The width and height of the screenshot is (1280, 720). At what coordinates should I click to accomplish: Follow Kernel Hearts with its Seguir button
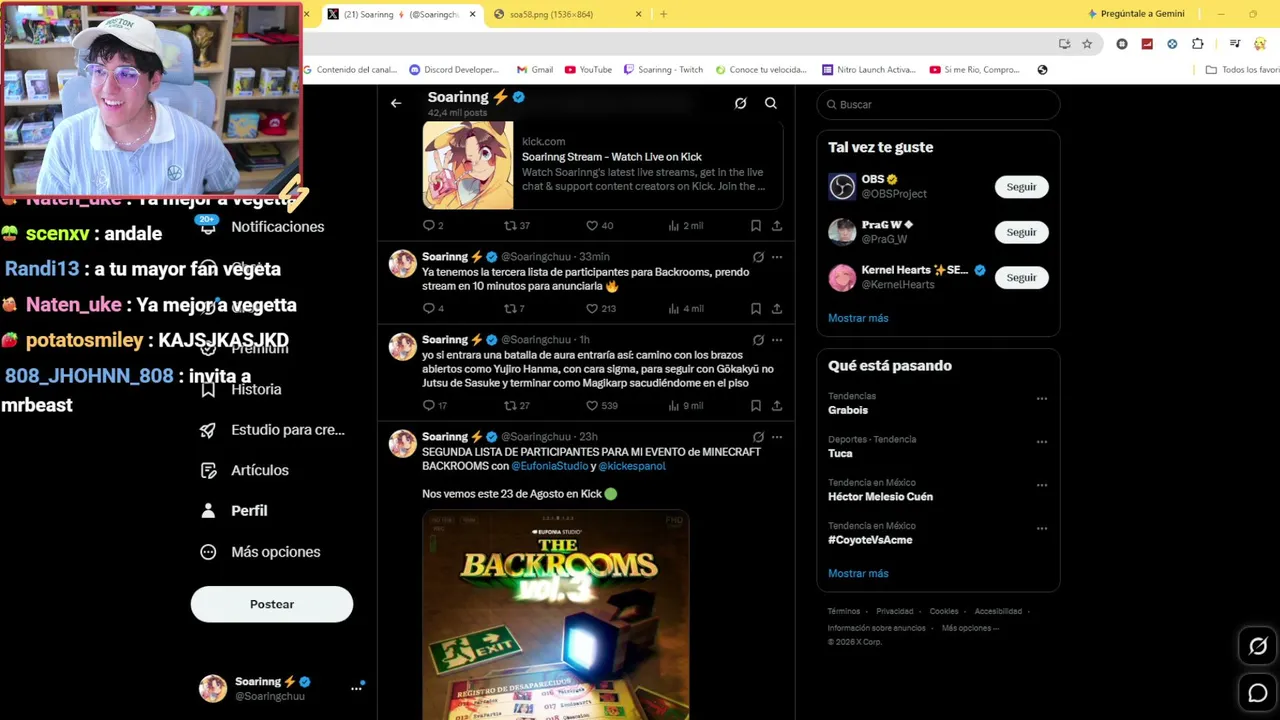pos(1021,277)
